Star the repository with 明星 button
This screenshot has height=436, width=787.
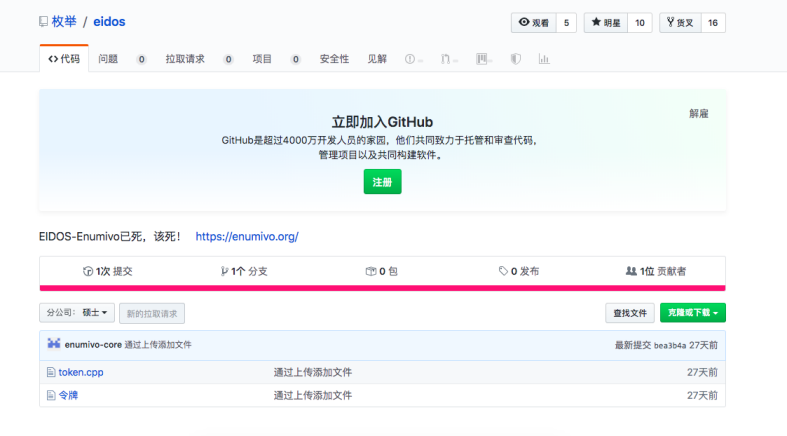tap(606, 23)
